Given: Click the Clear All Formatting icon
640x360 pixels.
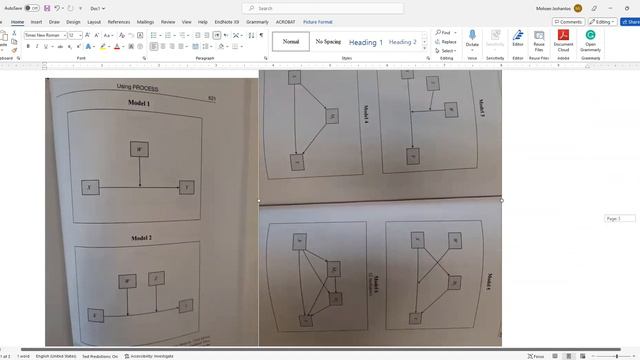Looking at the screenshot, I should coord(122,36).
